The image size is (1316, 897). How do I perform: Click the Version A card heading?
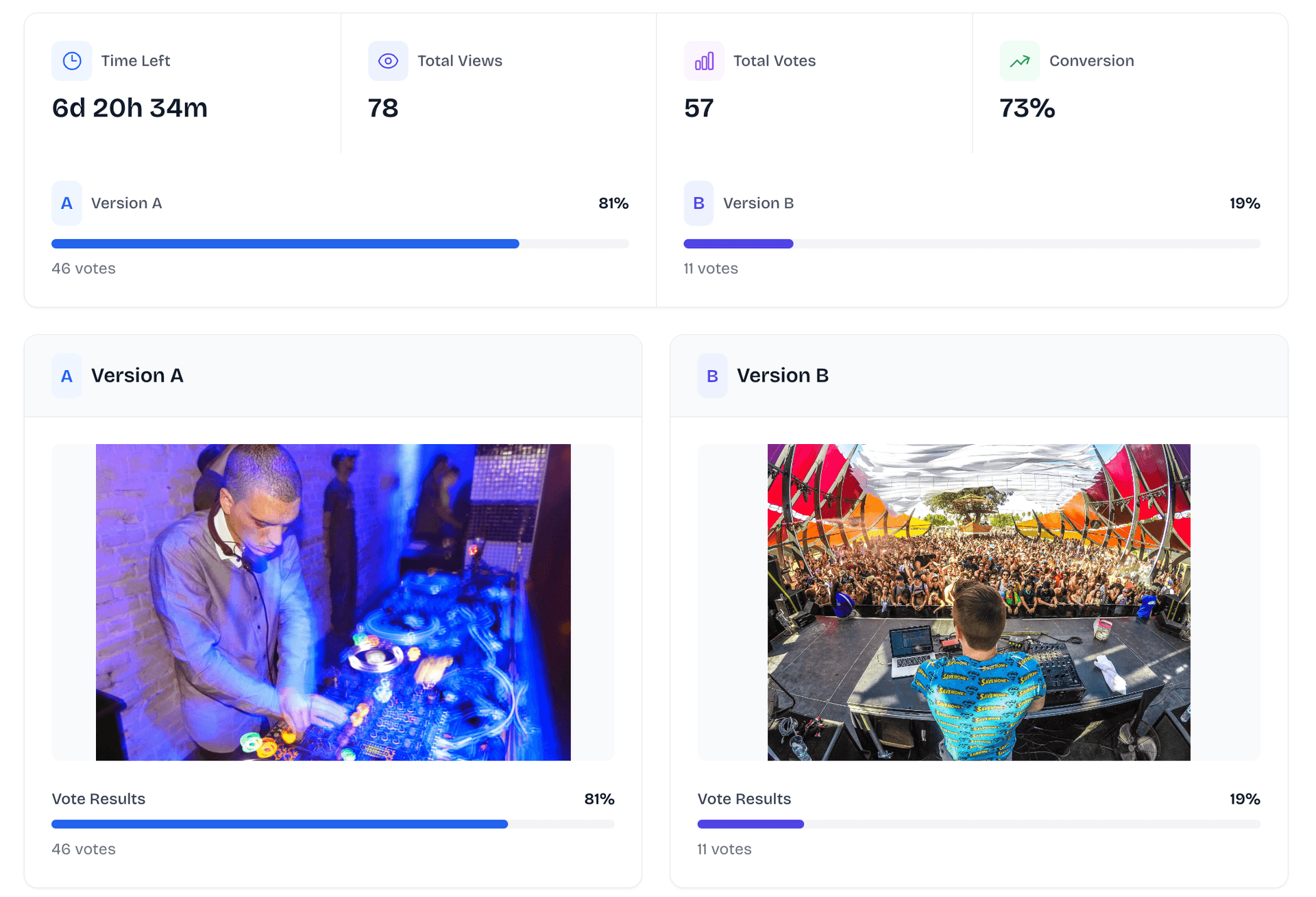coord(137,376)
